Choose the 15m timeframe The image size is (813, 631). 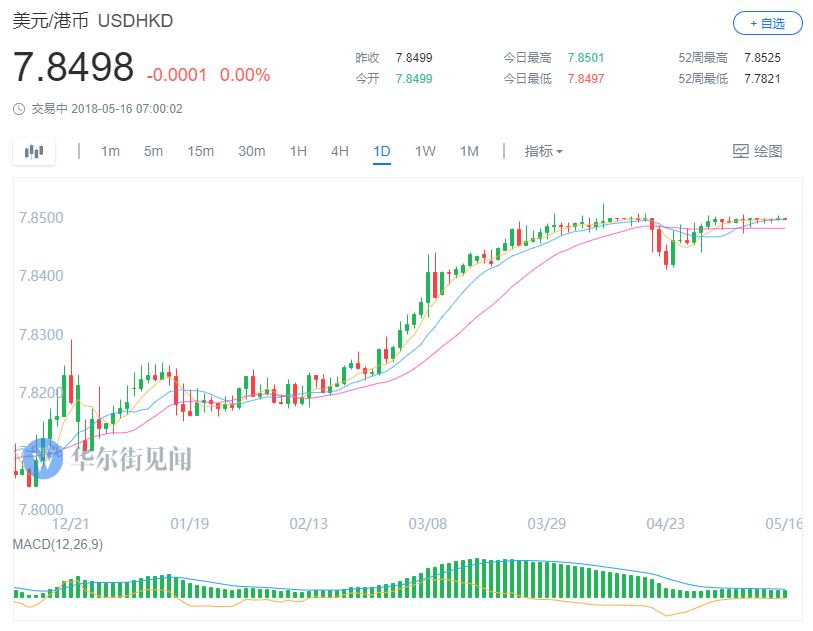click(200, 152)
